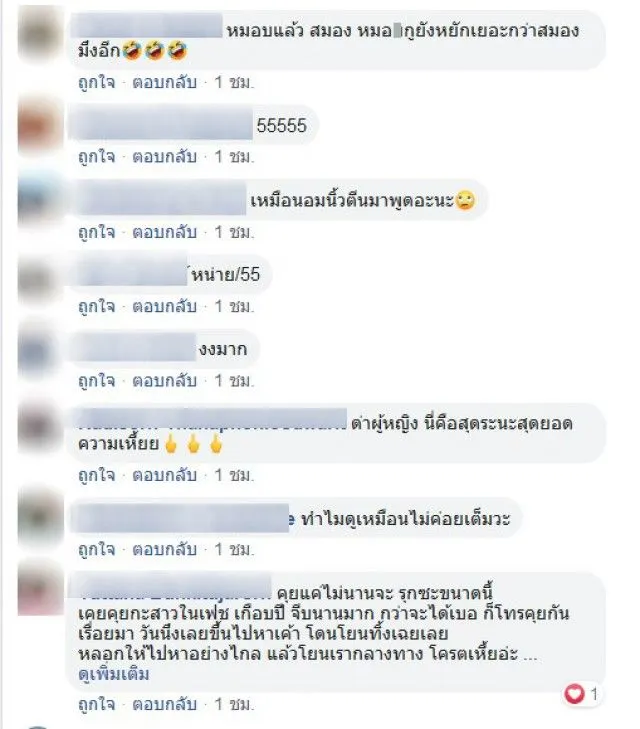Like the ทำไมดูเหมือนไม่ค่อยเต็มวะ comment

[x=97, y=549]
